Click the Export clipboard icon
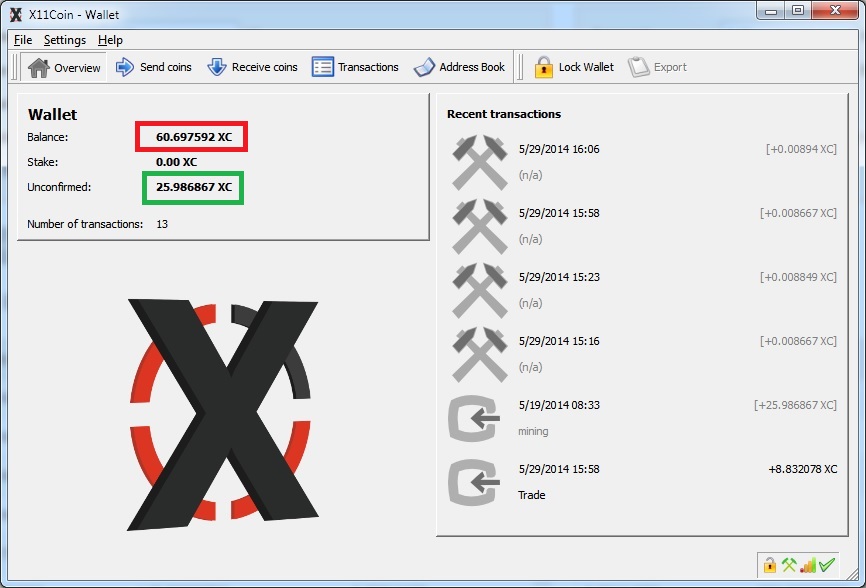Viewport: 866px width, 588px height. [x=638, y=67]
